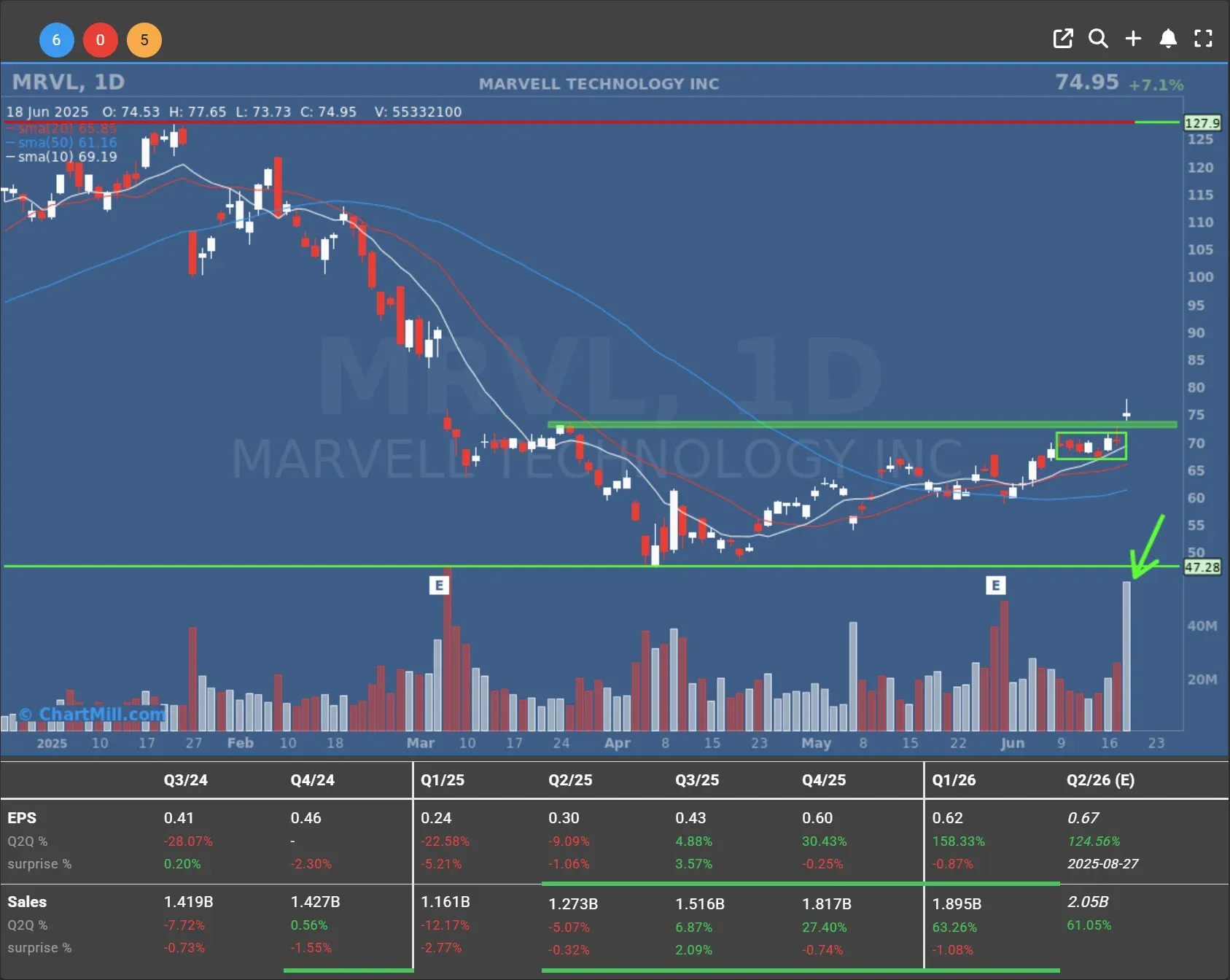Click the plus add icon
This screenshot has height=980, width=1230.
[1133, 39]
